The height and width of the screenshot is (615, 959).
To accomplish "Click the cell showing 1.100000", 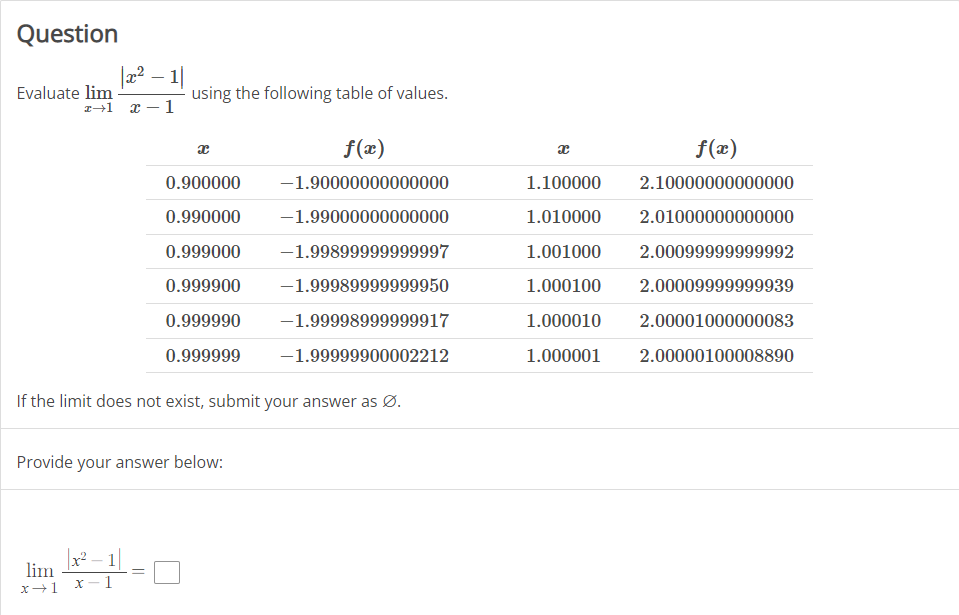I will pyautogui.click(x=563, y=183).
